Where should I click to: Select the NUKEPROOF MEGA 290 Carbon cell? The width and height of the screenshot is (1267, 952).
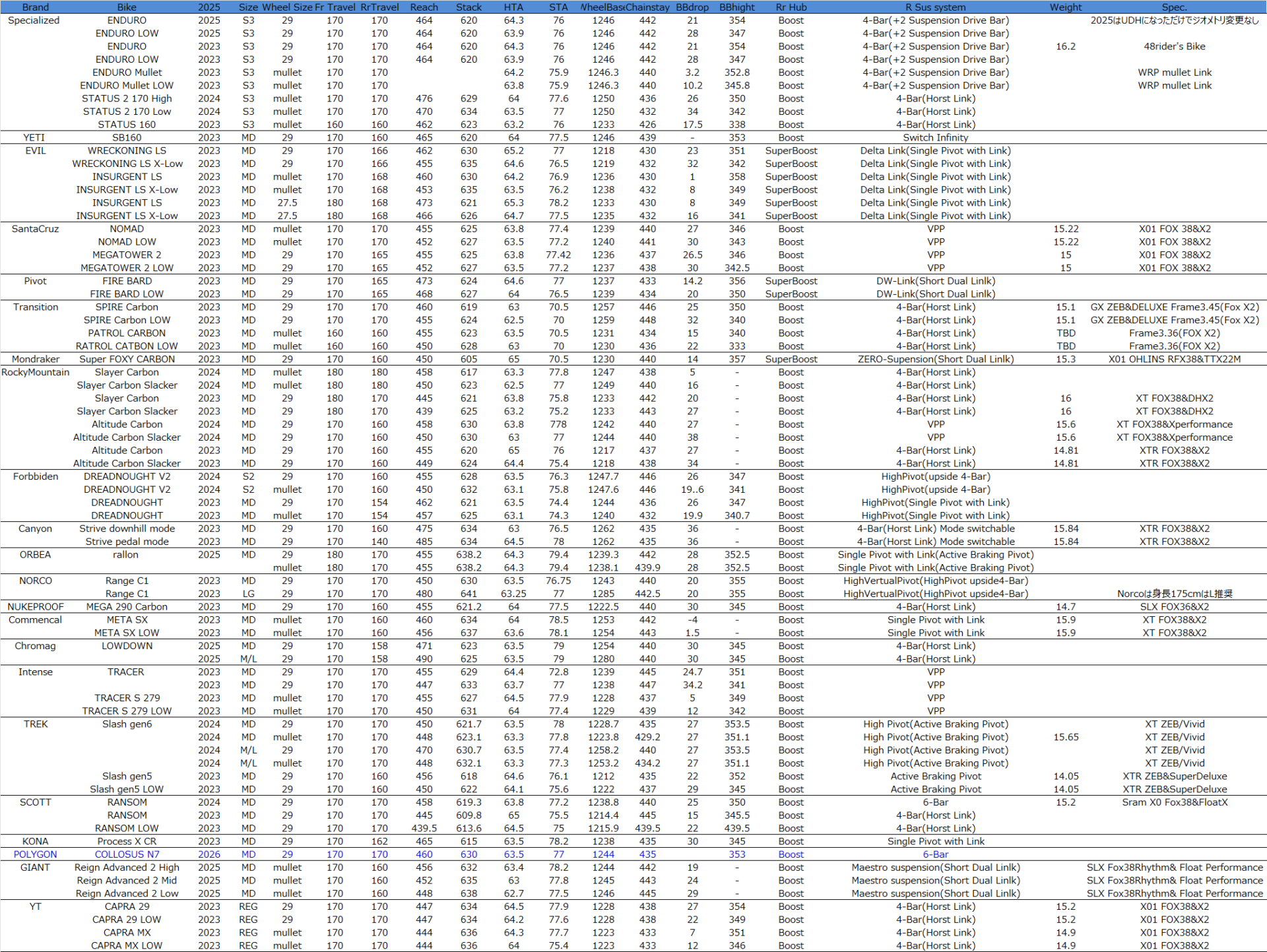127,607
